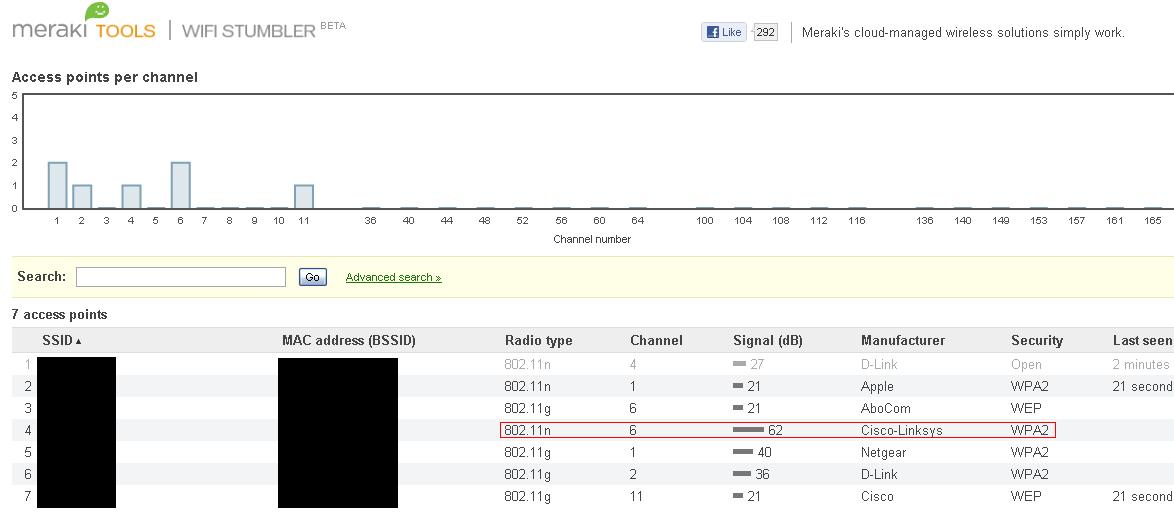Click the D-Link cell in row 6

pyautogui.click(x=879, y=474)
